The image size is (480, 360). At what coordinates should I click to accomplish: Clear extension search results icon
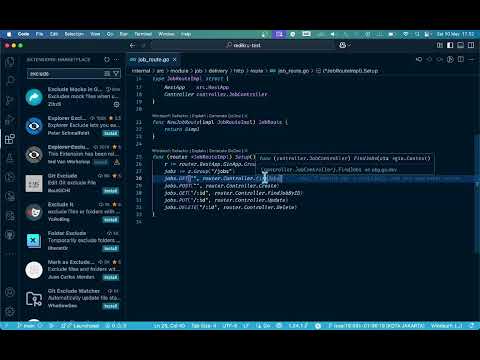(107, 74)
